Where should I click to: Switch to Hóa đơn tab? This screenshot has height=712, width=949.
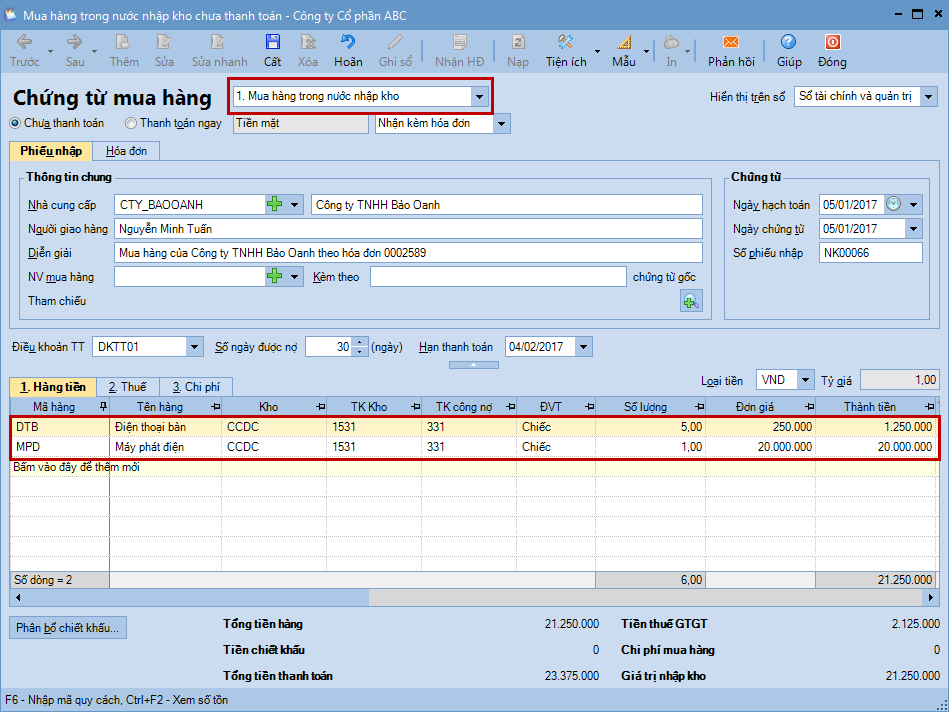point(126,151)
